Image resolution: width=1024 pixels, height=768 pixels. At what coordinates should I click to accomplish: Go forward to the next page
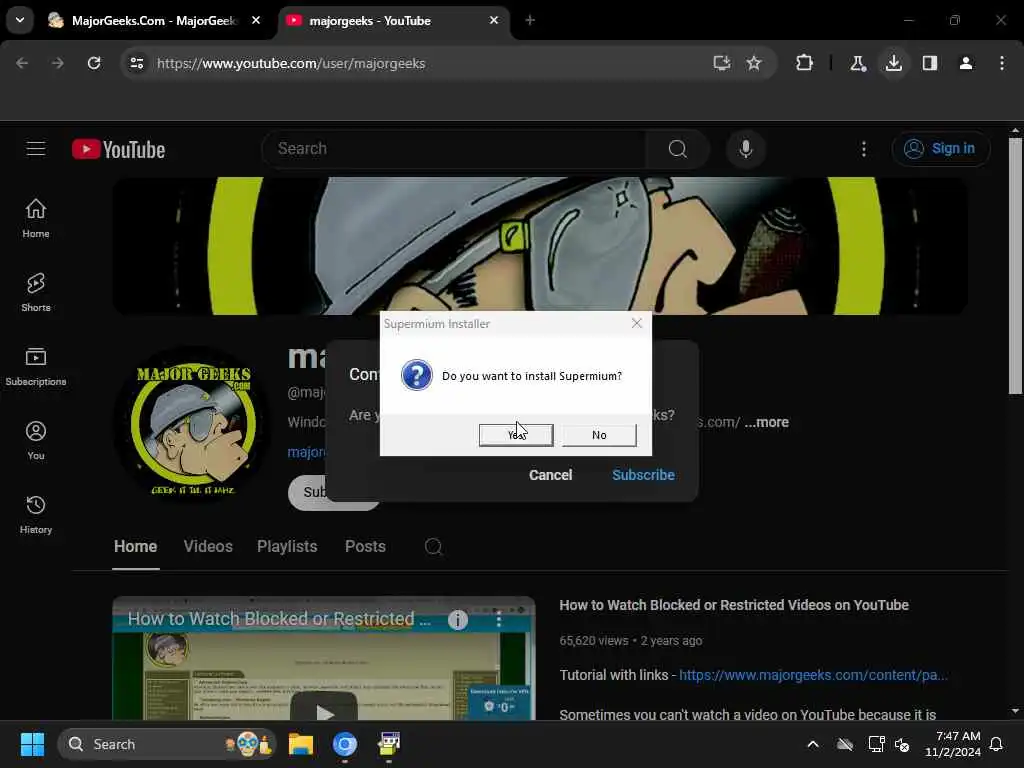[57, 63]
